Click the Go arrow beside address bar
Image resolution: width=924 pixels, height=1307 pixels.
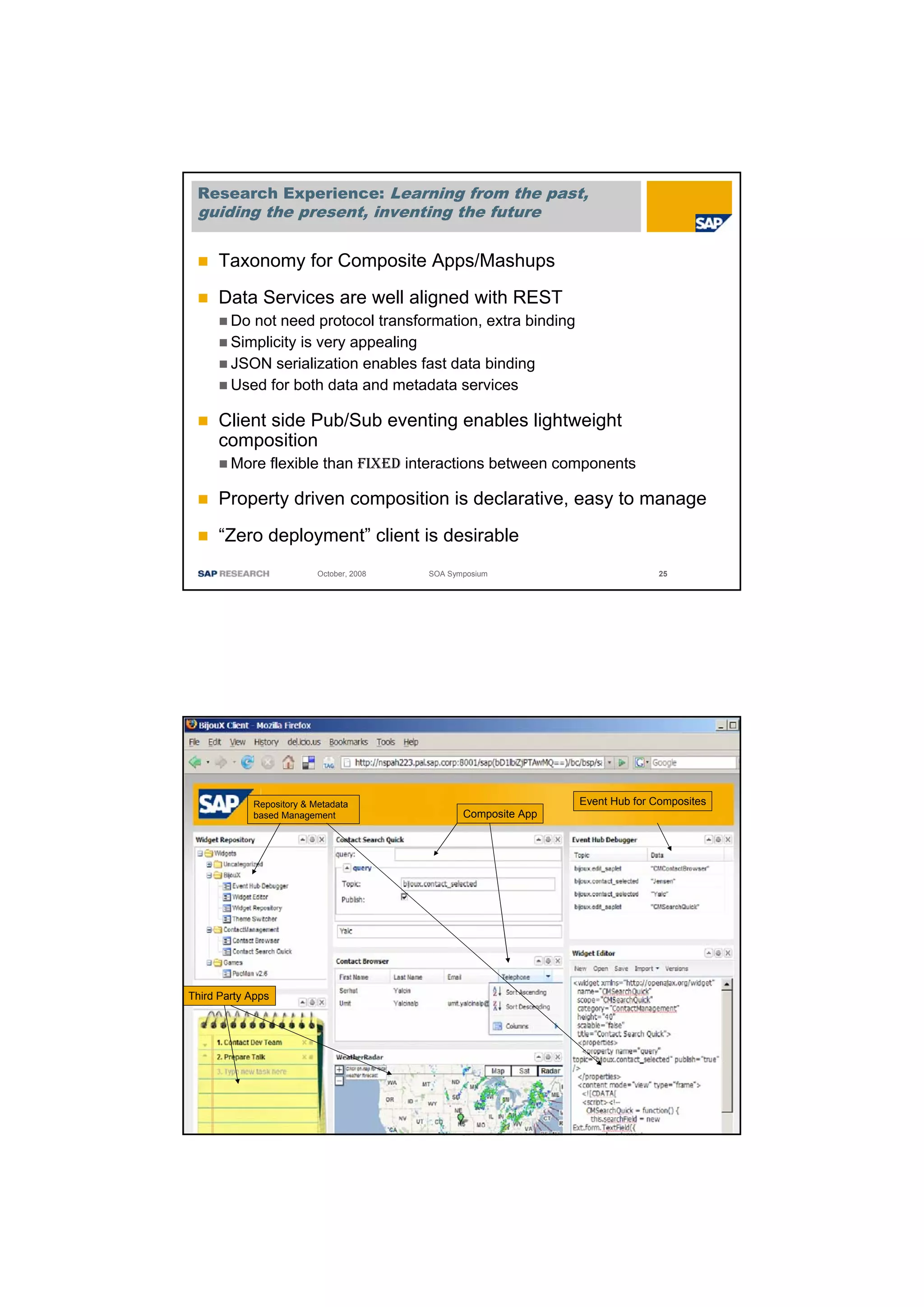coord(622,762)
